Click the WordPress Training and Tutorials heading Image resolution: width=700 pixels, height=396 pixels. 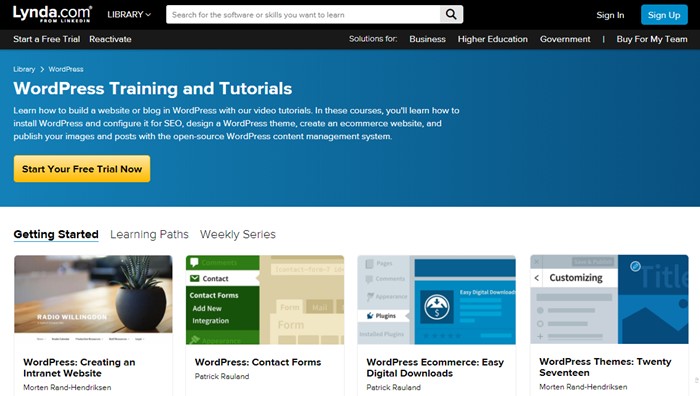click(x=153, y=88)
